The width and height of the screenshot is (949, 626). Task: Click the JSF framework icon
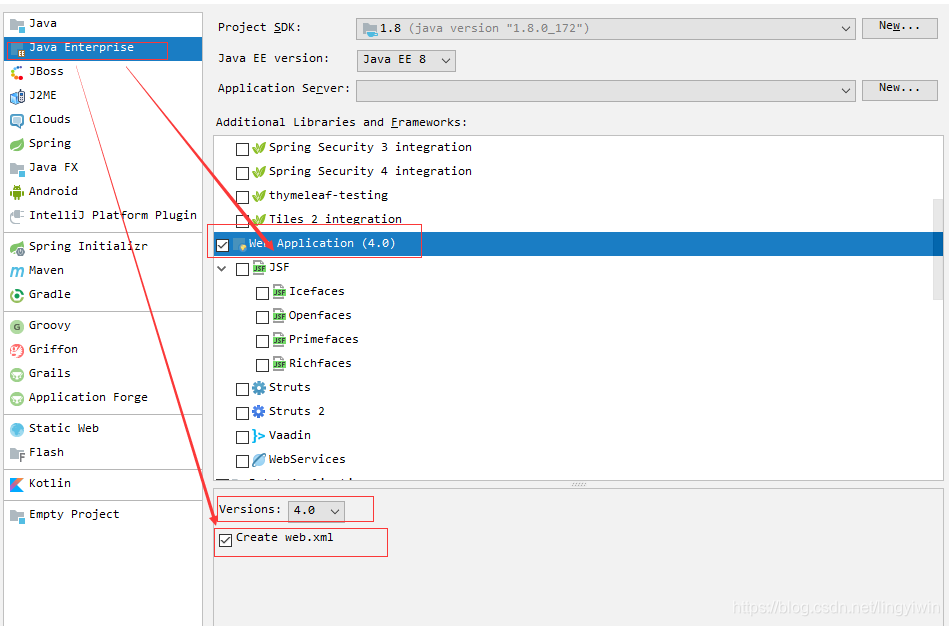[x=259, y=268]
